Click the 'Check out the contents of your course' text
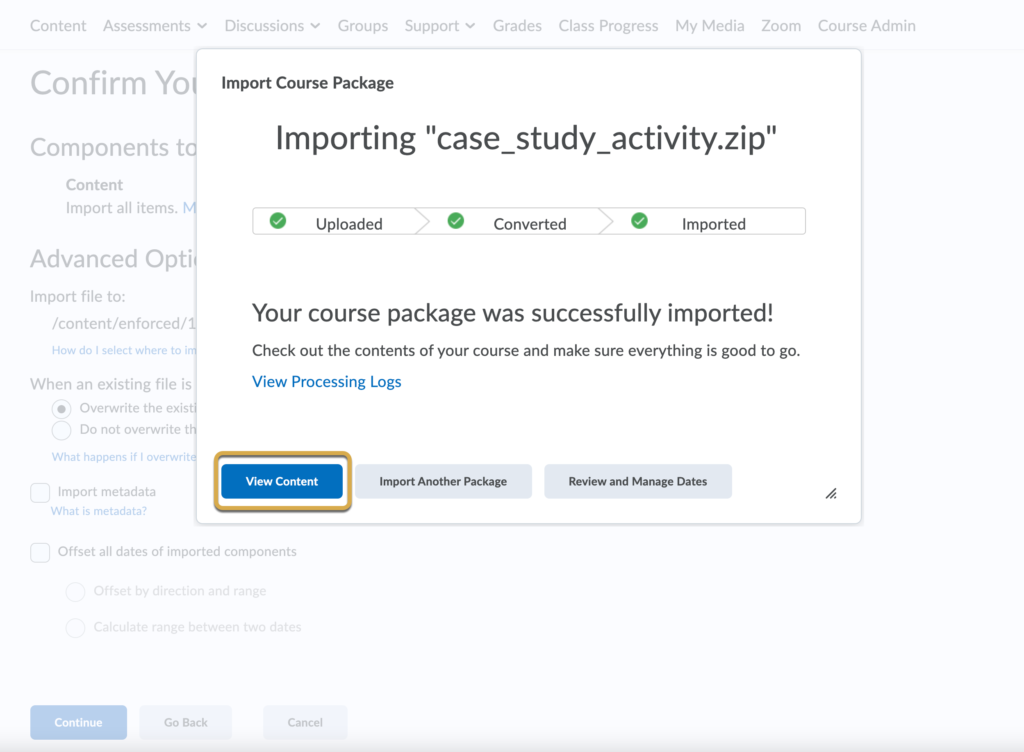 (x=526, y=351)
